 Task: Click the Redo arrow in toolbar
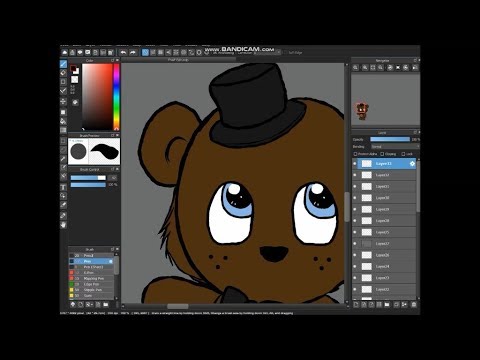tap(133, 52)
